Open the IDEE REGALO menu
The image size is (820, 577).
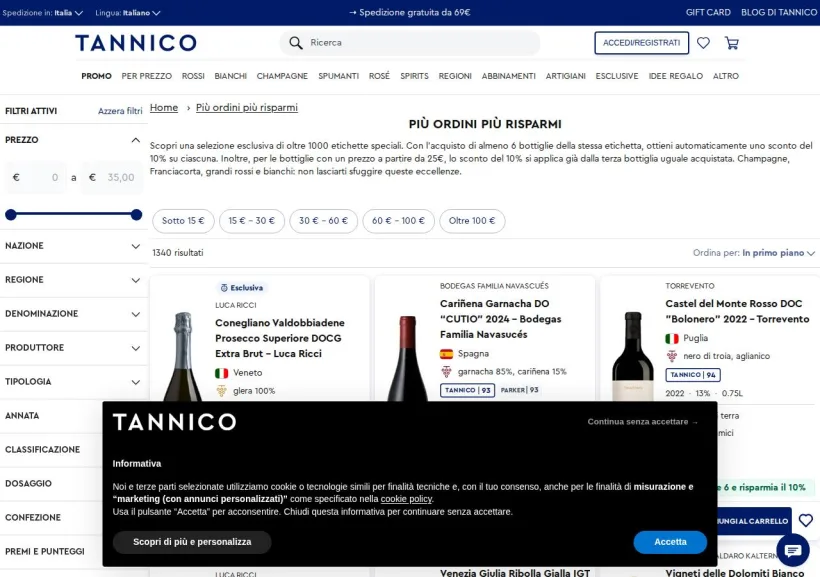click(676, 76)
